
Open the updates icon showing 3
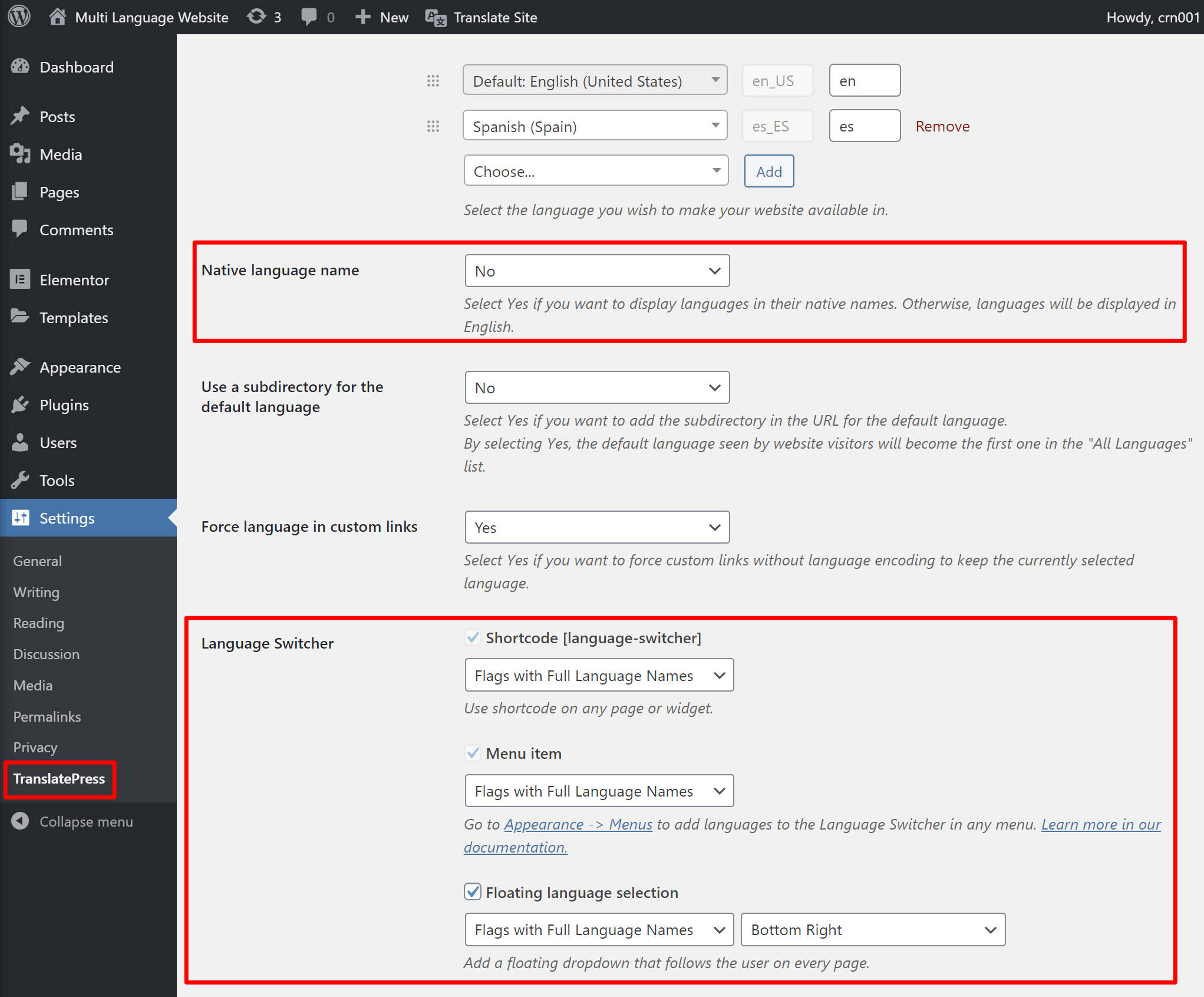click(256, 17)
